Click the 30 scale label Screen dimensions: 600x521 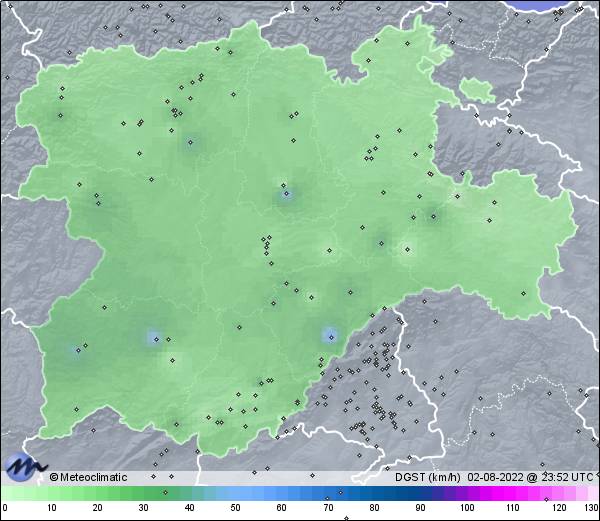click(143, 508)
